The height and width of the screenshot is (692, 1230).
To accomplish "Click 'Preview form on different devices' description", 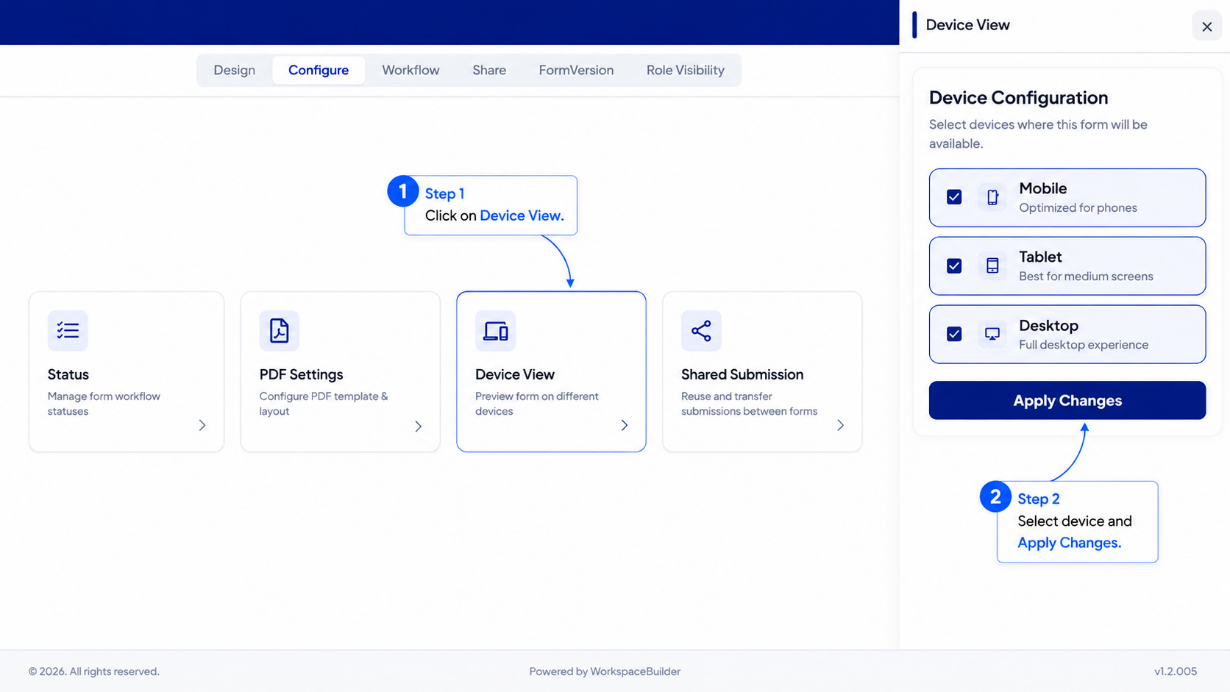I will (537, 404).
